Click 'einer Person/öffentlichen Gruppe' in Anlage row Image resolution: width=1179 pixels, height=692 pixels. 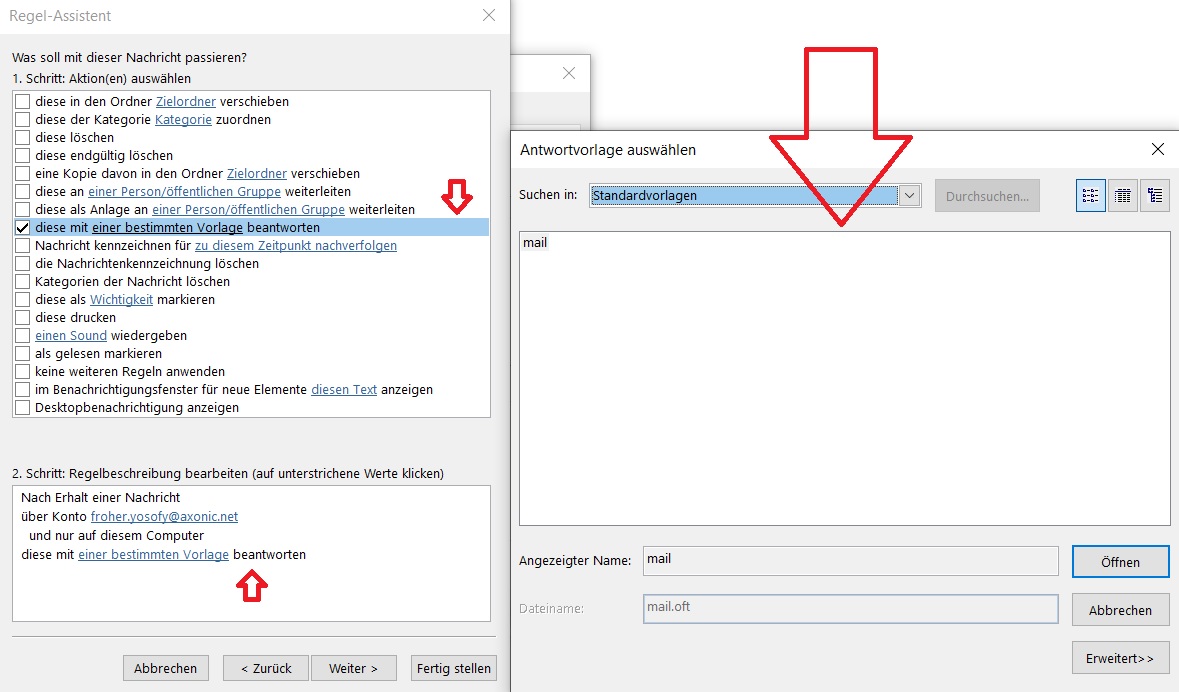[x=248, y=210]
